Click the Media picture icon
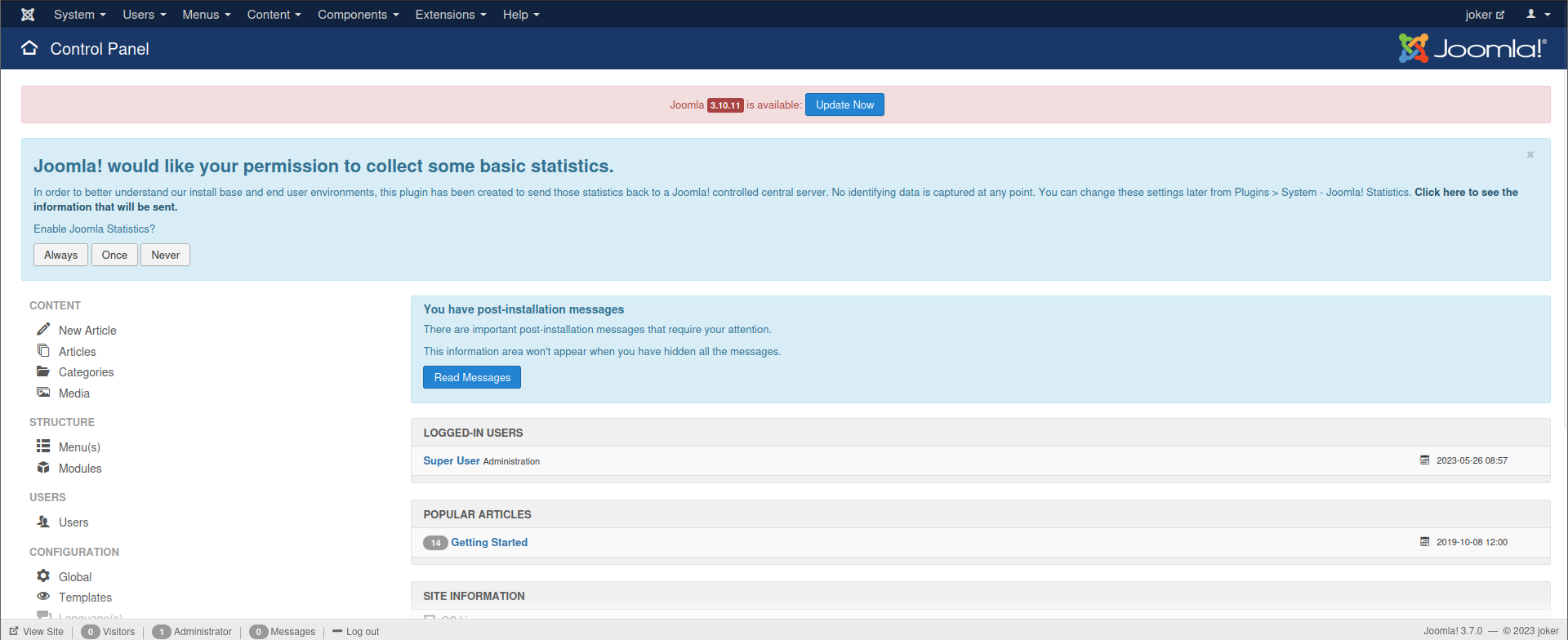 coord(43,393)
